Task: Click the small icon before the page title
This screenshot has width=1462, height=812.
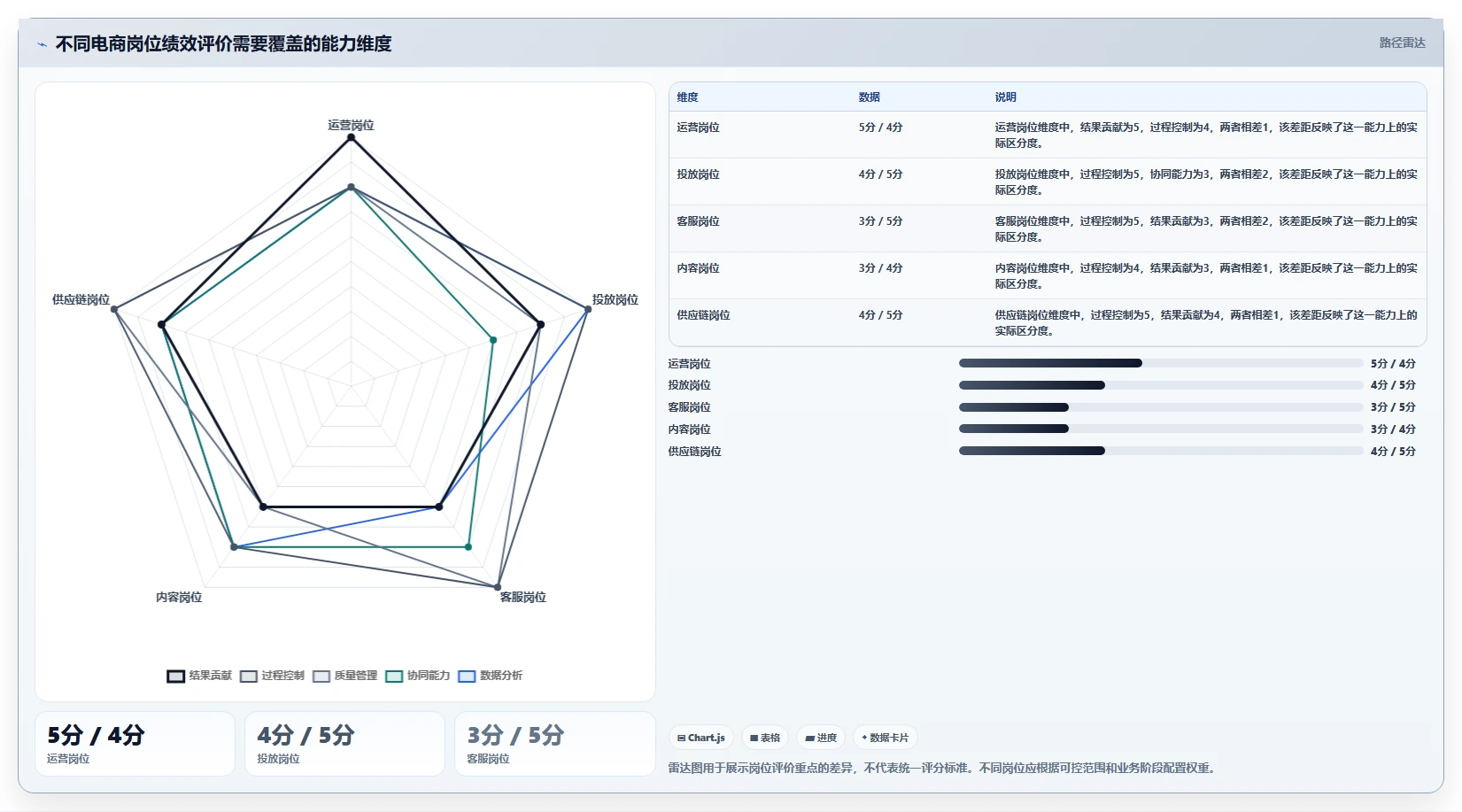Action: click(42, 44)
